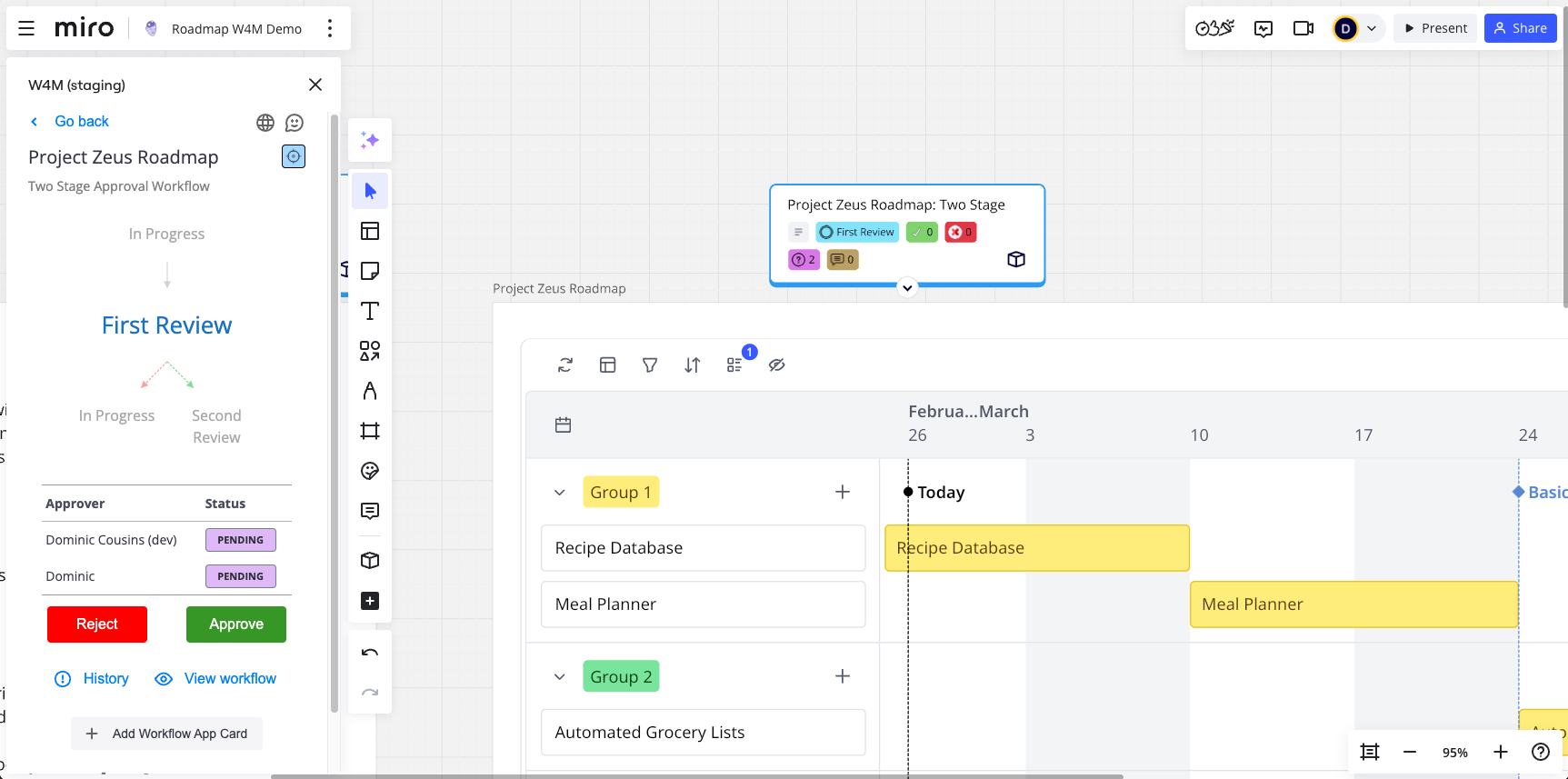Click the Go back link

[x=81, y=122]
